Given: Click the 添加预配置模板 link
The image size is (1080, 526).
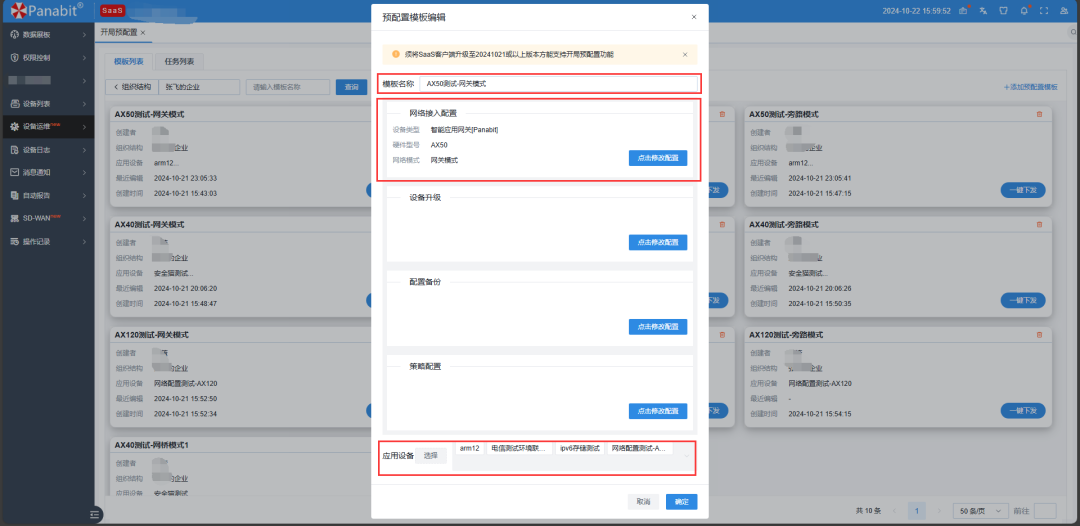Looking at the screenshot, I should pos(1030,87).
